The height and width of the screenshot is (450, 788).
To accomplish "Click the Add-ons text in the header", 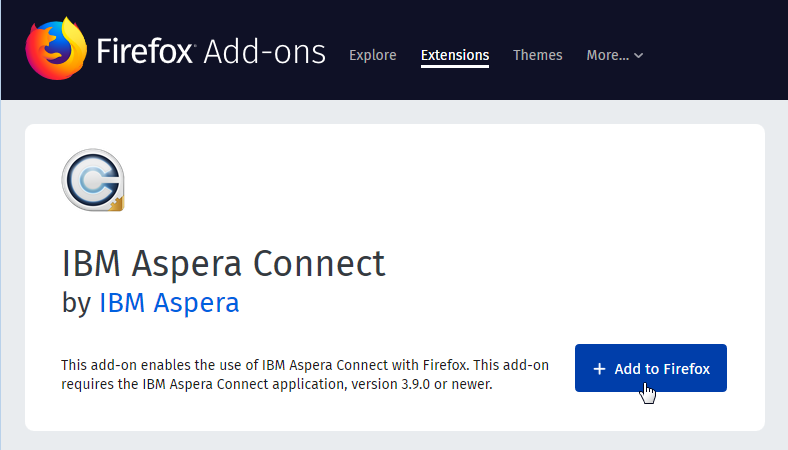I will pyautogui.click(x=264, y=51).
